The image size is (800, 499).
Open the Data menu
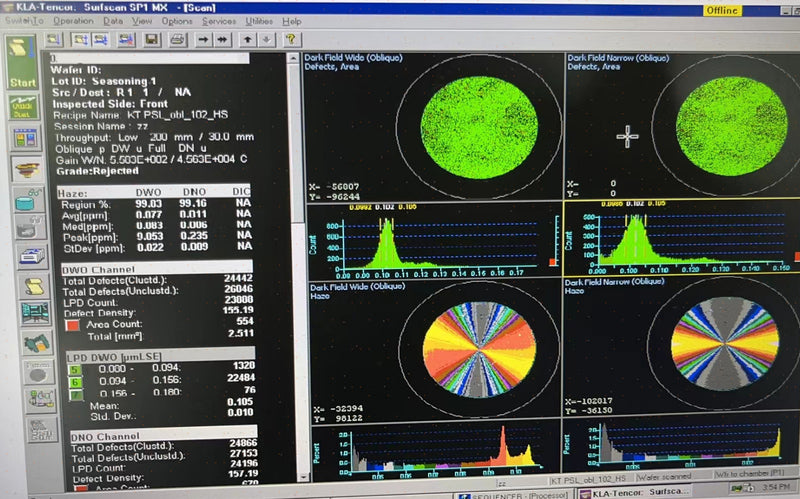(x=113, y=21)
